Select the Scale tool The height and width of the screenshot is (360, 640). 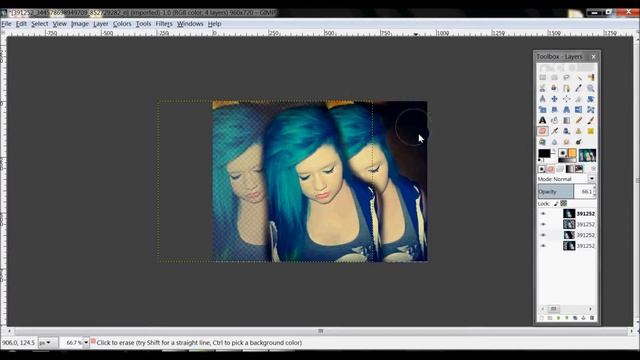click(x=542, y=109)
